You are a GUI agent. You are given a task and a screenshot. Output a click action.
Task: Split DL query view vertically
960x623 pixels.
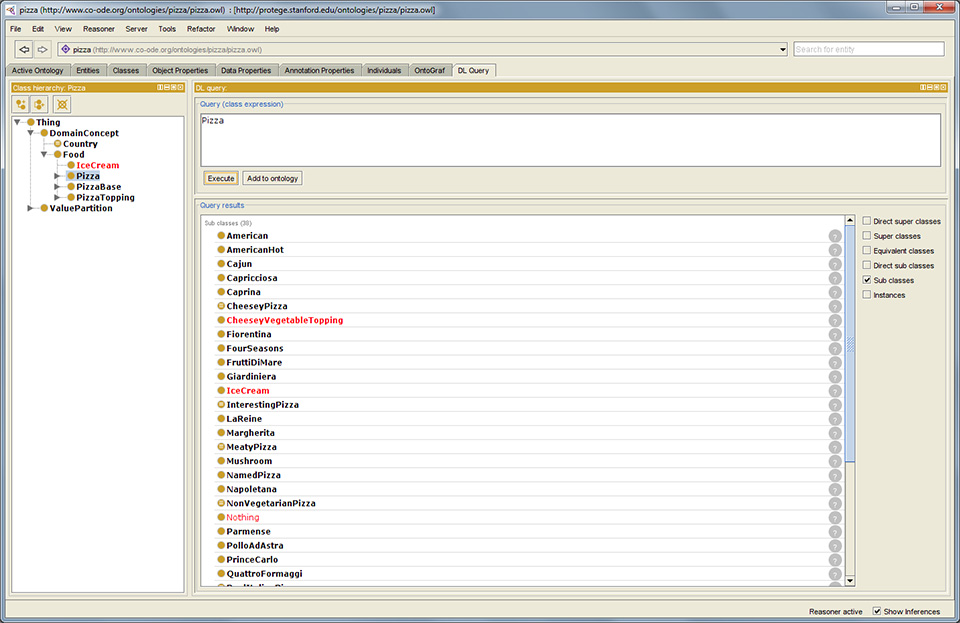tap(923, 88)
